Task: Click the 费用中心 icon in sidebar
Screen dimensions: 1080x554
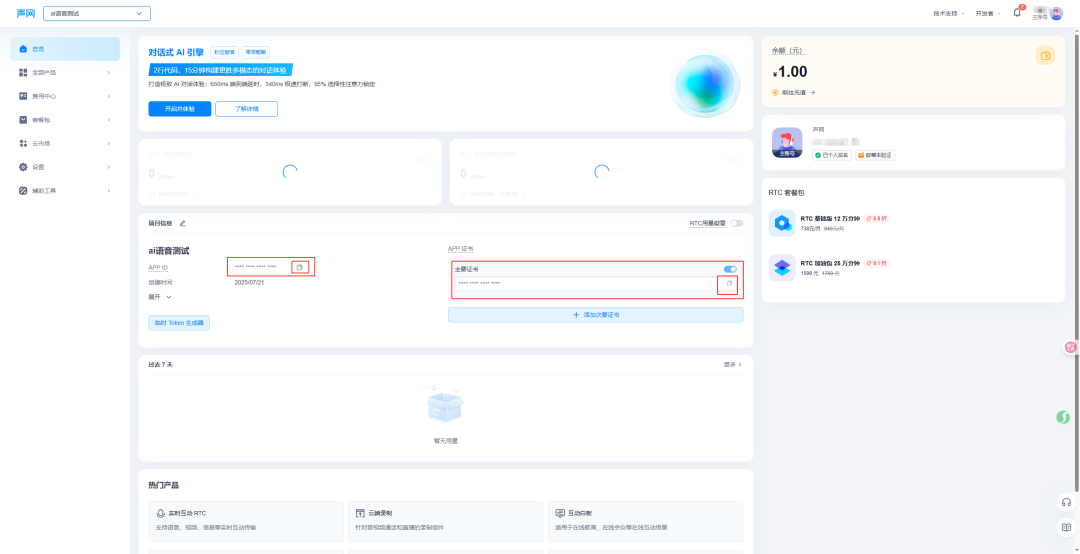Action: (23, 96)
